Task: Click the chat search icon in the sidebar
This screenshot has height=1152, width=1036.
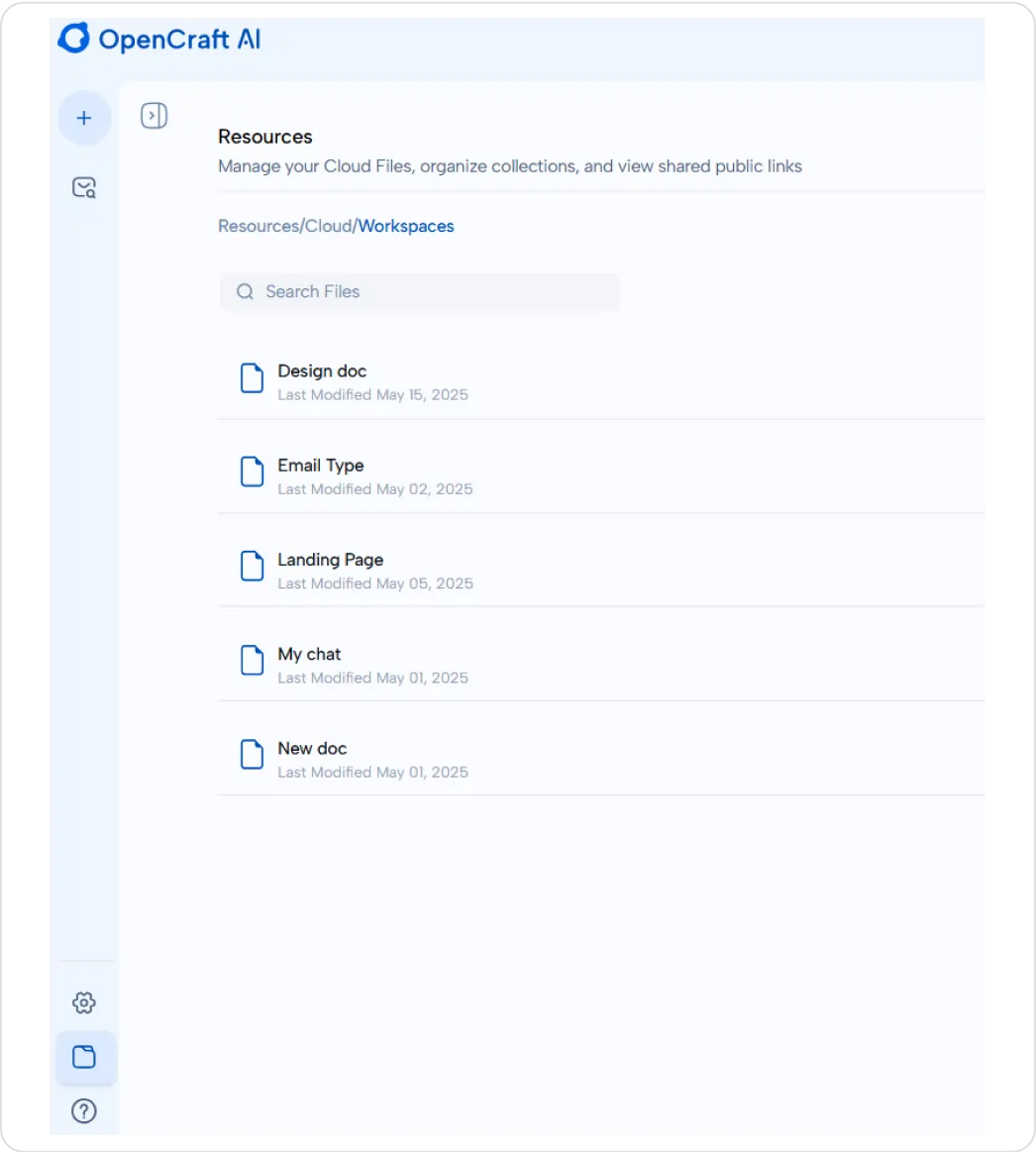Action: 85,187
